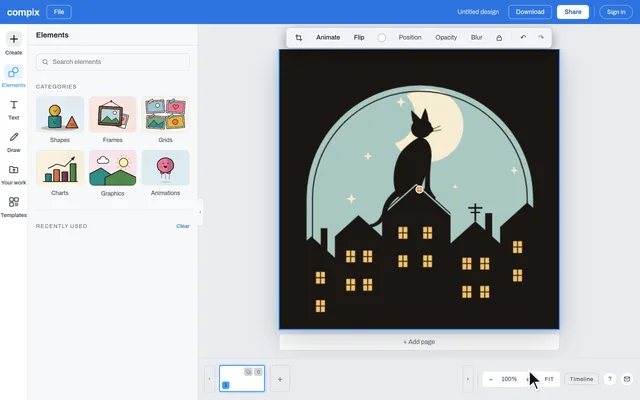Collapse the Elements side panel handle
Image resolution: width=640 pixels, height=400 pixels.
pyautogui.click(x=200, y=212)
